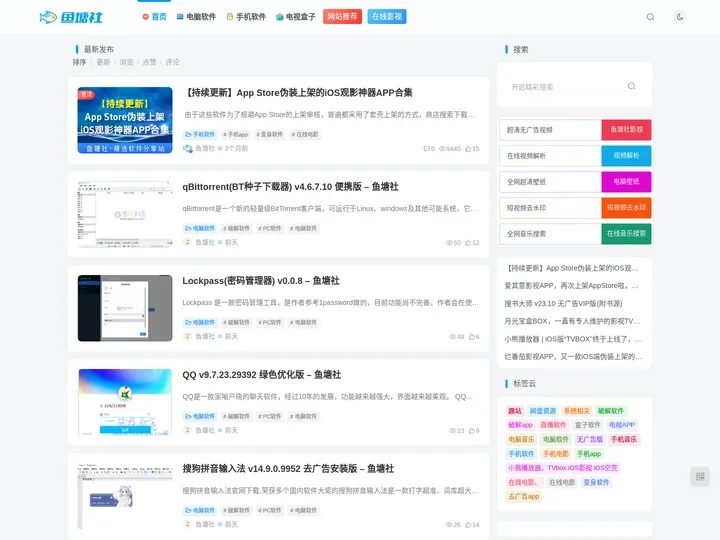Viewport: 720px width, 540px height.
Task: Sort posts by 浏览
Action: tap(126, 62)
